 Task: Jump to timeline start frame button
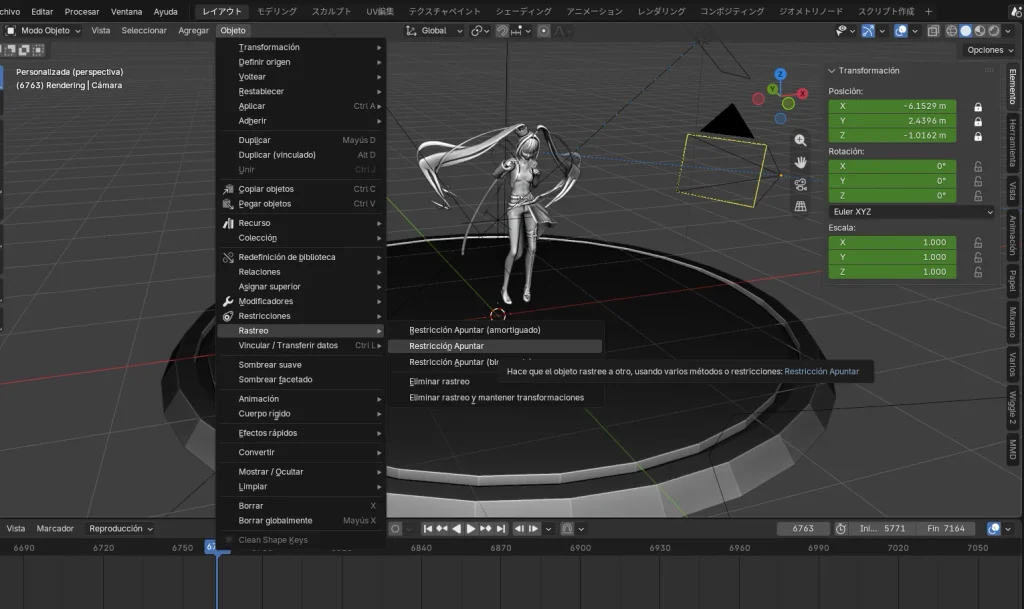tap(428, 529)
